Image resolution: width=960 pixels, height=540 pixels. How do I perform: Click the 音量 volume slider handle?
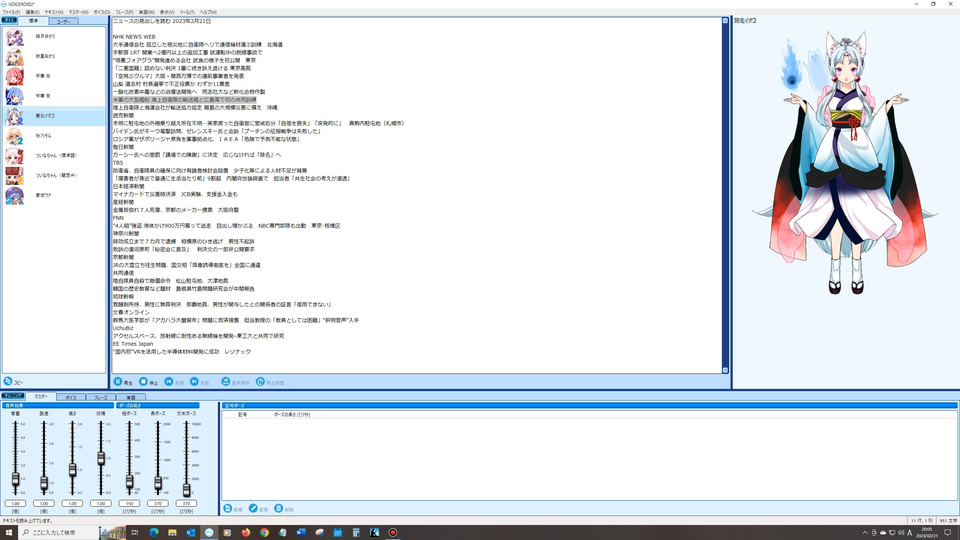[x=15, y=479]
